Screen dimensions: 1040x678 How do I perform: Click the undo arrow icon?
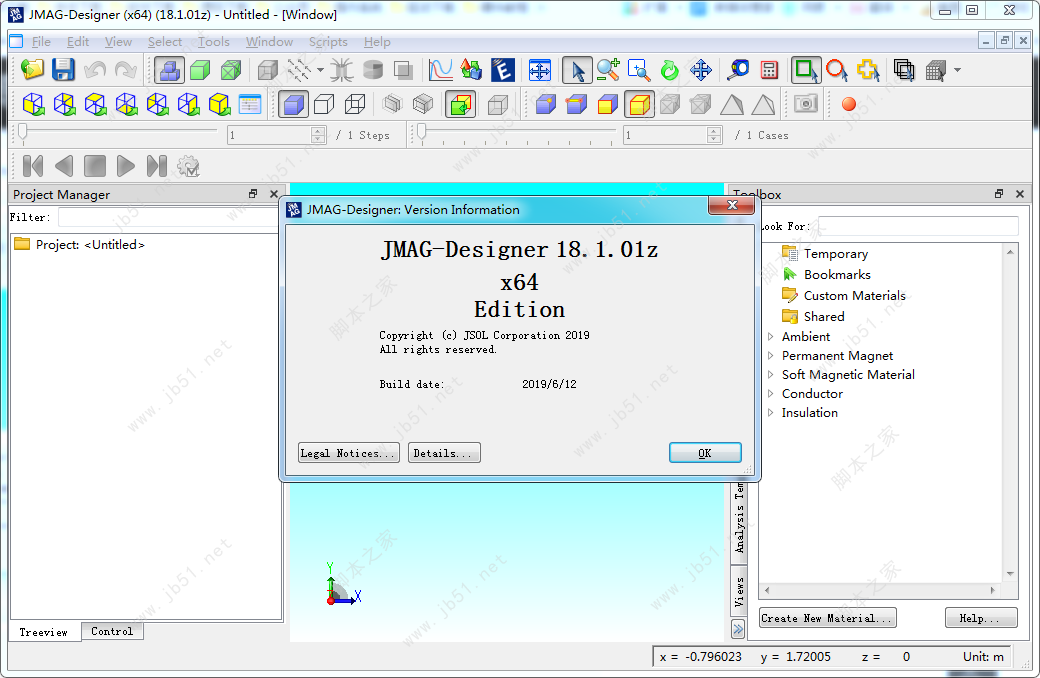[x=95, y=70]
